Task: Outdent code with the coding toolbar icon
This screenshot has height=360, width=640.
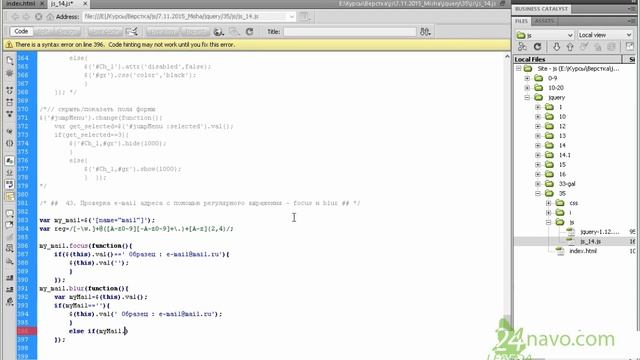Action: click(10, 289)
